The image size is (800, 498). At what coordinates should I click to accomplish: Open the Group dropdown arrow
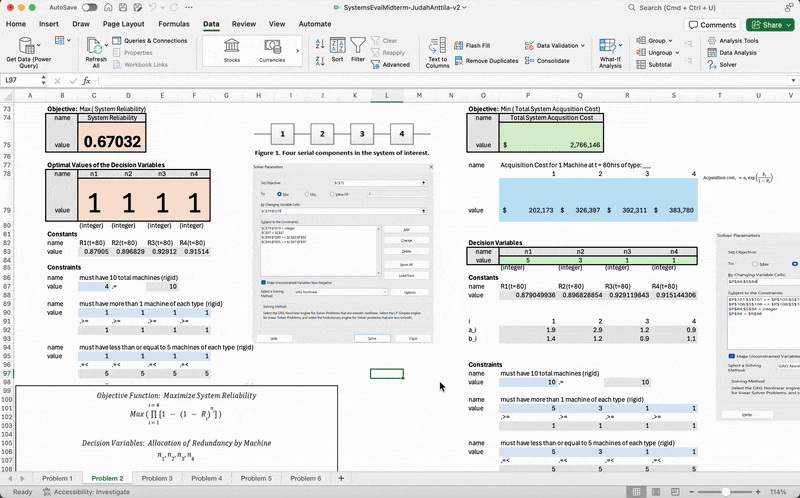670,40
